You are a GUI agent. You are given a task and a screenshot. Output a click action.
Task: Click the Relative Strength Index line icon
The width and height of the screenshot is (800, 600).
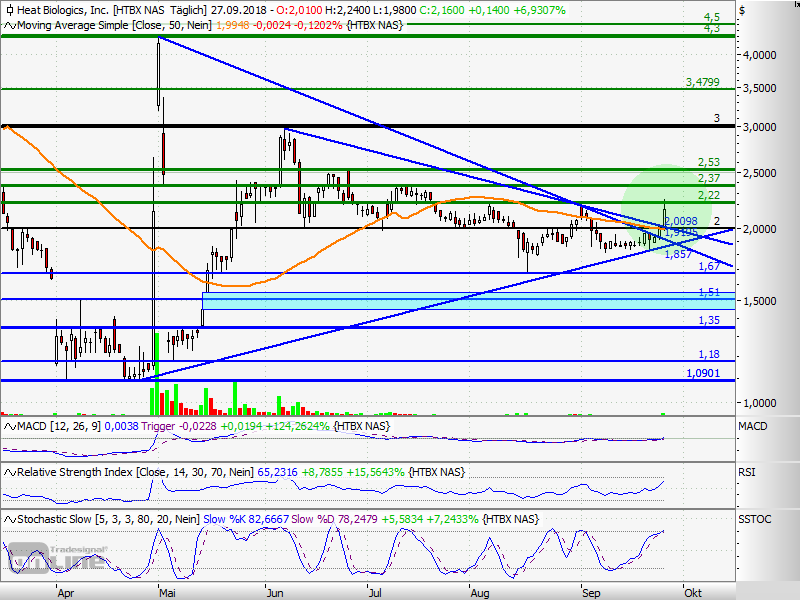(10, 472)
